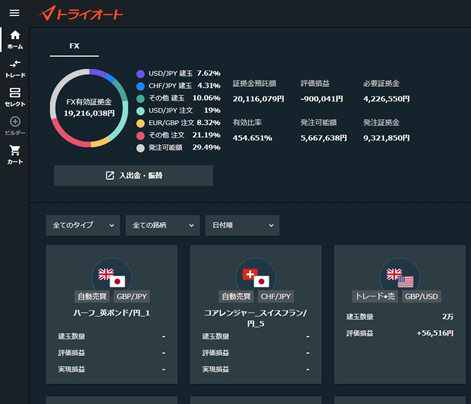Click the トライオート logo
Image resolution: width=471 pixels, height=404 pixels.
pos(81,14)
